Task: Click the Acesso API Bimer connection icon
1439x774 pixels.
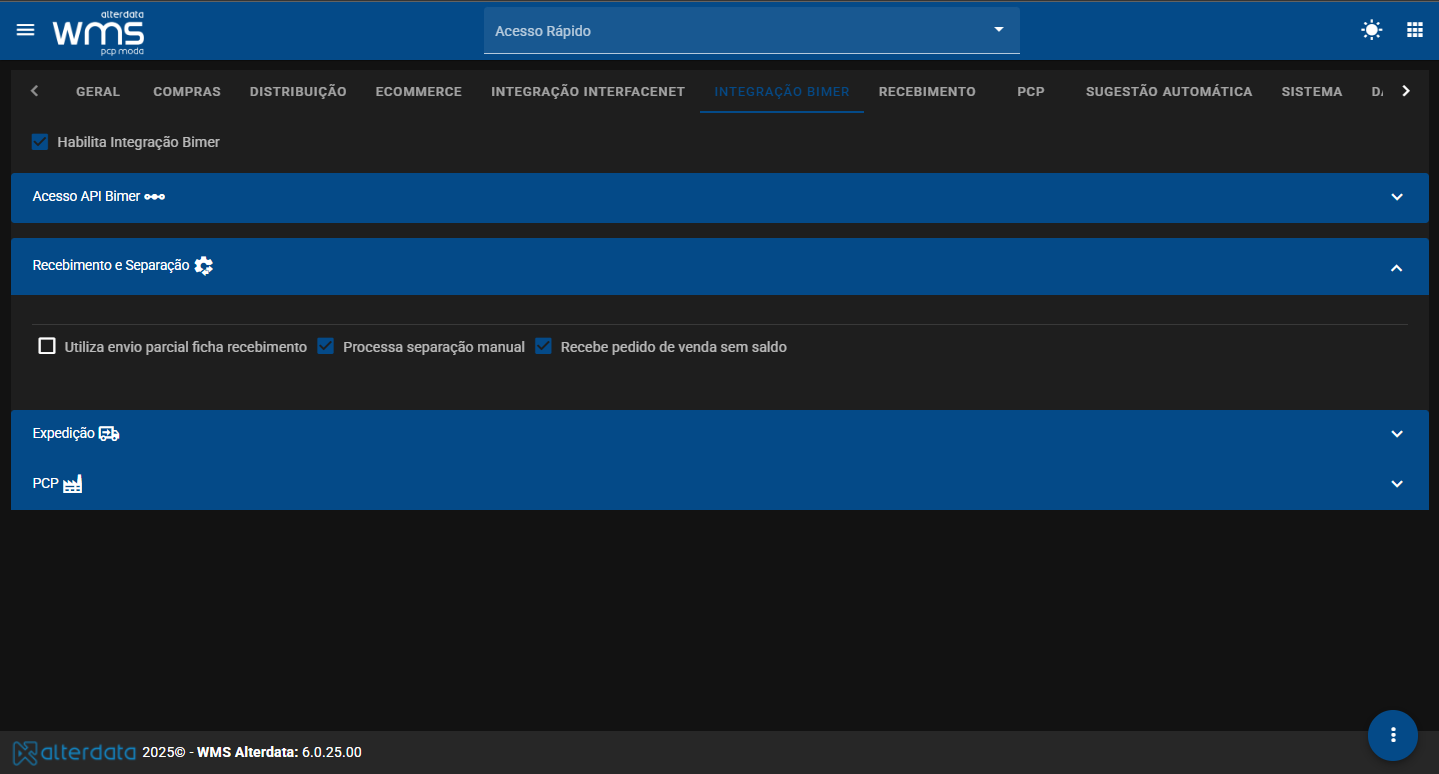Action: 155,197
